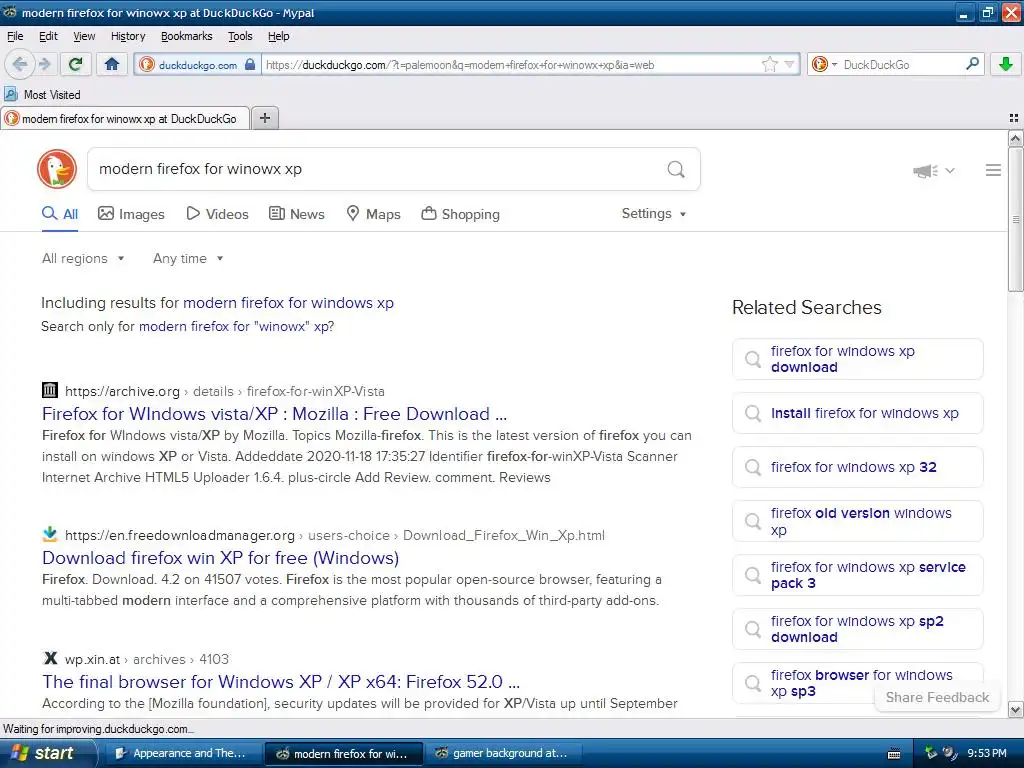This screenshot has height=768, width=1024.
Task: Click the wp.xin.at X favicon
Action: [x=50, y=658]
